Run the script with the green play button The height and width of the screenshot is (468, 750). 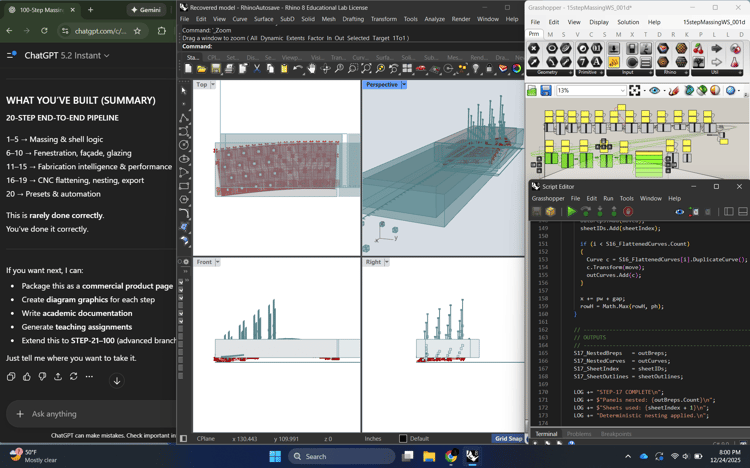(x=571, y=212)
